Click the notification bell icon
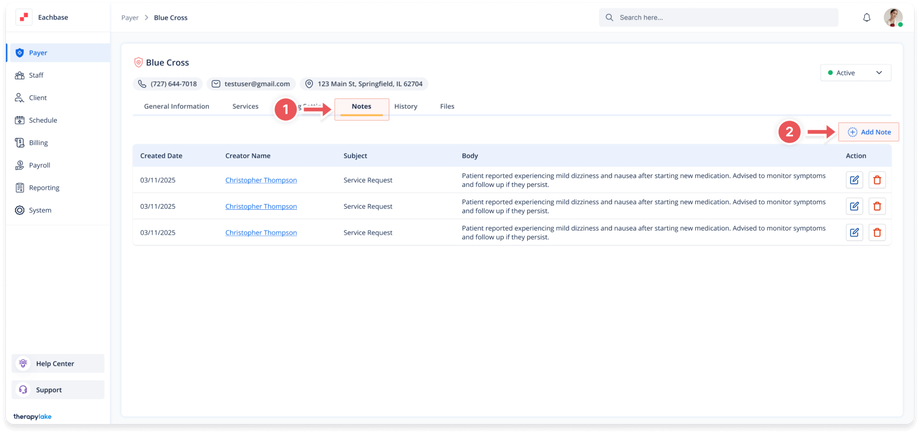Viewport: 920px width, 434px height. click(866, 18)
